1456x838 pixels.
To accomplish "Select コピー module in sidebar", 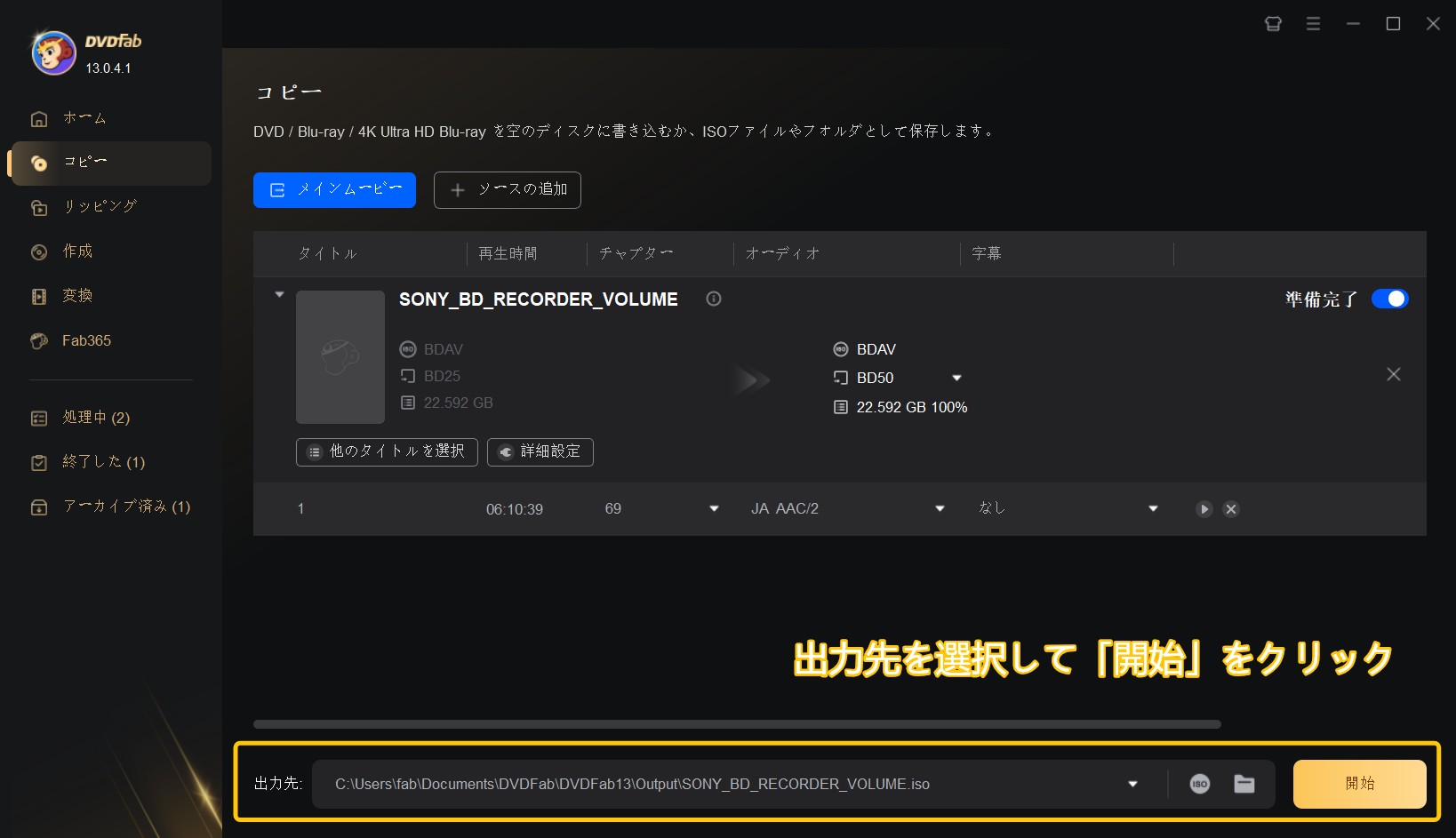I will pyautogui.click(x=111, y=163).
